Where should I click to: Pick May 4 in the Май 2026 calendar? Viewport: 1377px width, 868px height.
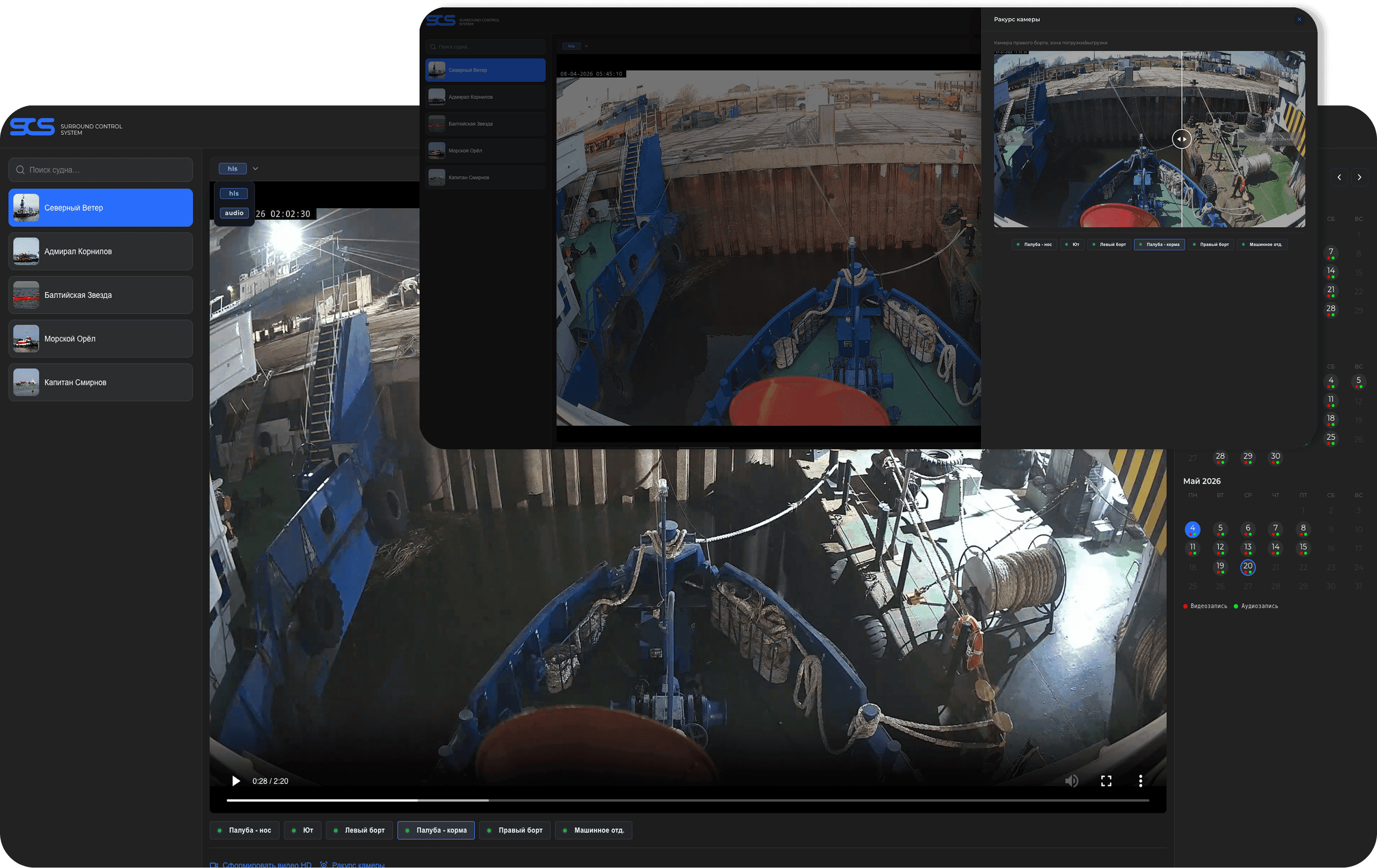point(1192,529)
